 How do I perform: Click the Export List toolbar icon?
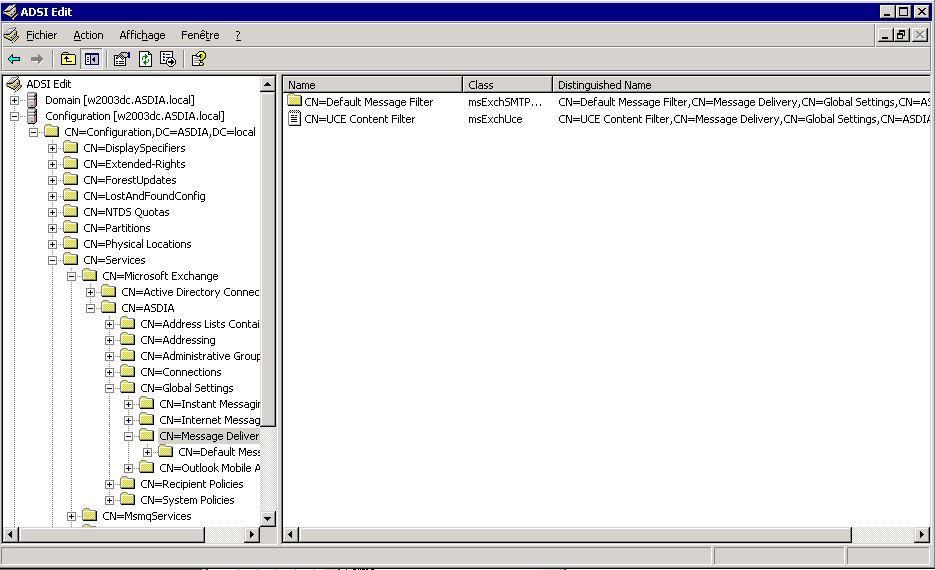pyautogui.click(x=168, y=59)
